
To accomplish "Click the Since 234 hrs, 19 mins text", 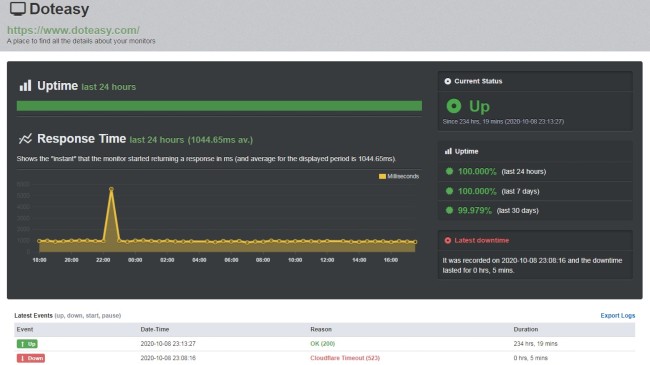I will tap(503, 122).
